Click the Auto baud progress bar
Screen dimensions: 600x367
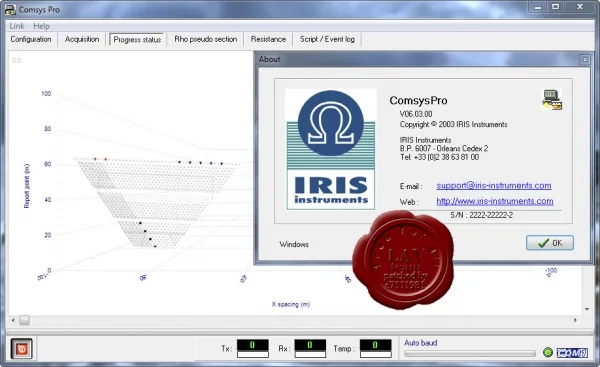470,354
